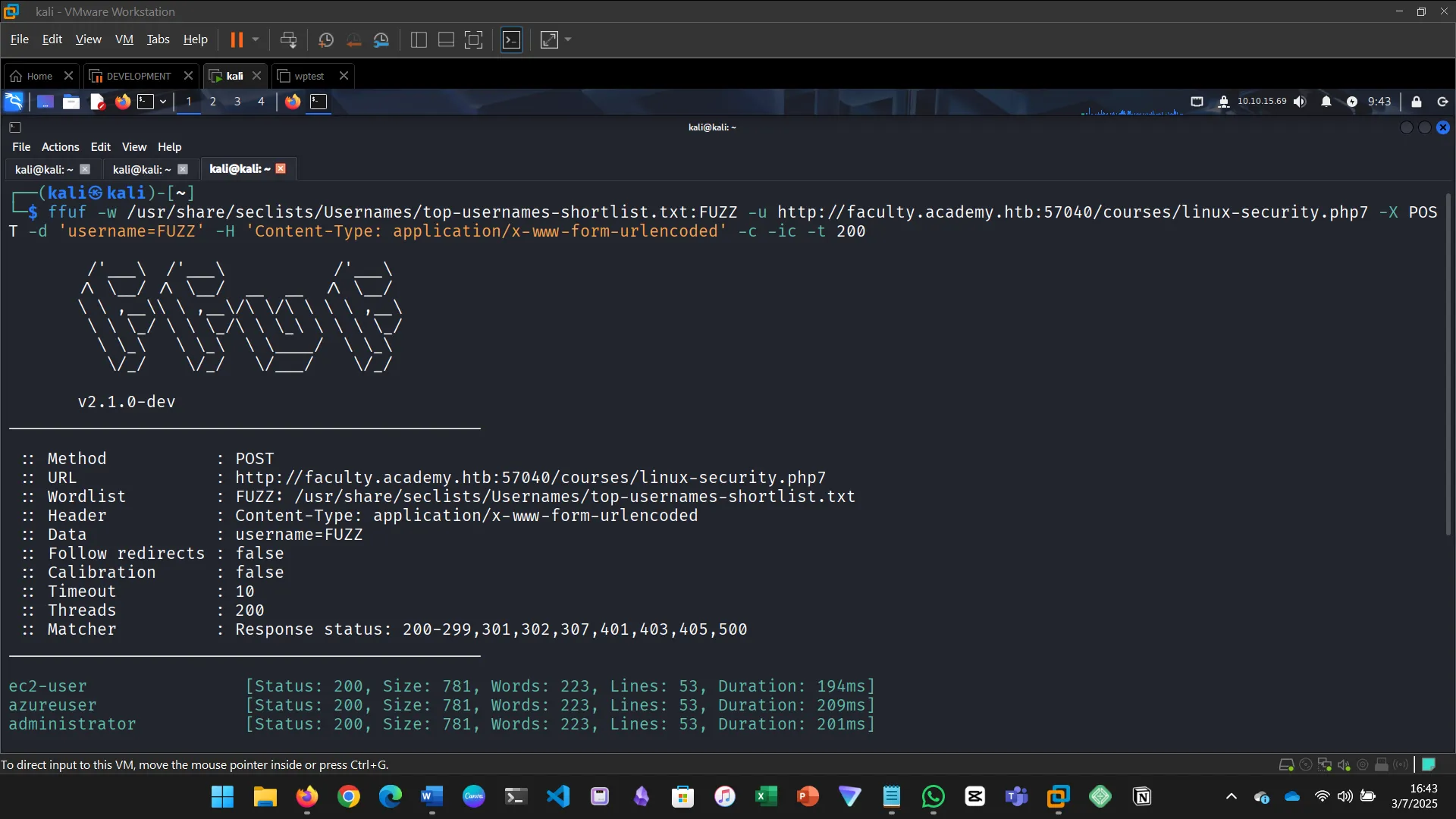Launch Firefox from the panel
Image resolution: width=1456 pixels, height=819 pixels.
123,101
